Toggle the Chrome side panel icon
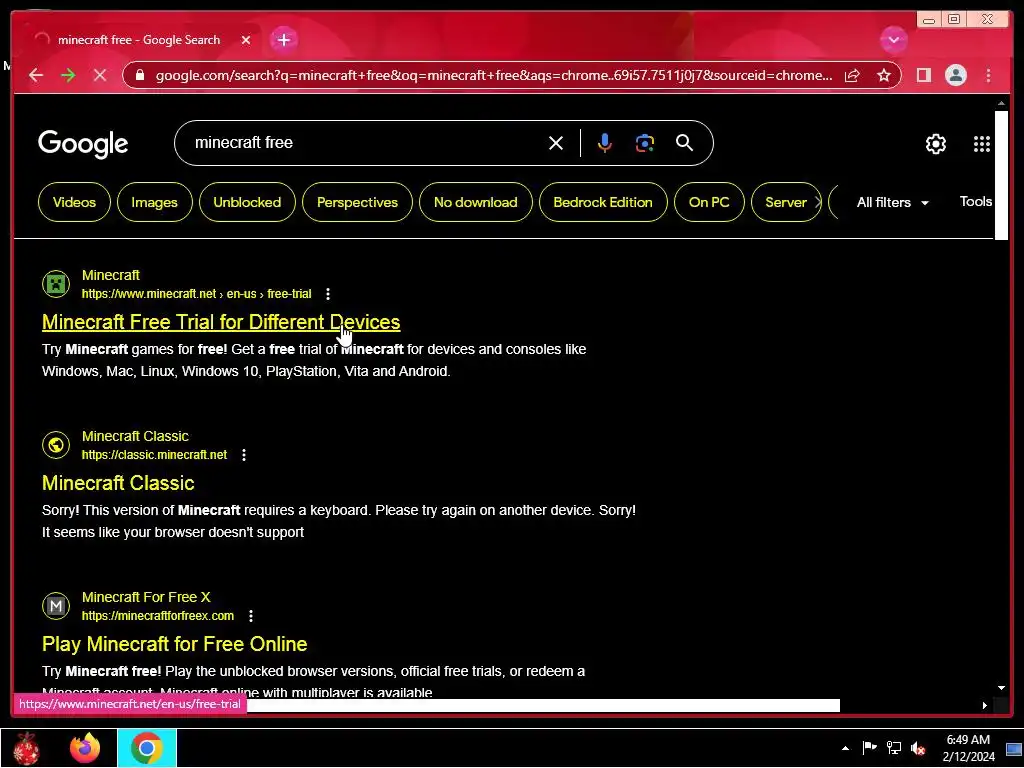Viewport: 1024px width, 768px height. pos(923,75)
